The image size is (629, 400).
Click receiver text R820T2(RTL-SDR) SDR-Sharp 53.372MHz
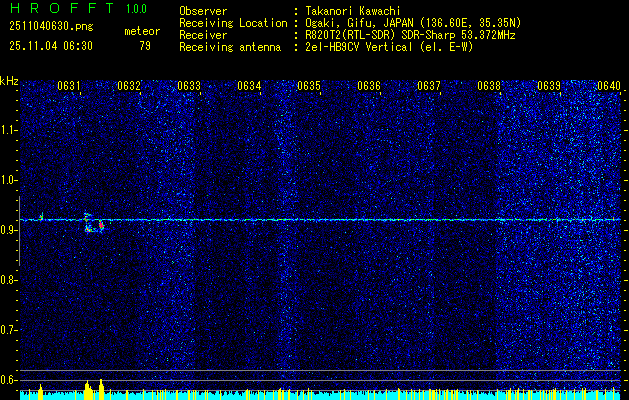click(x=410, y=35)
